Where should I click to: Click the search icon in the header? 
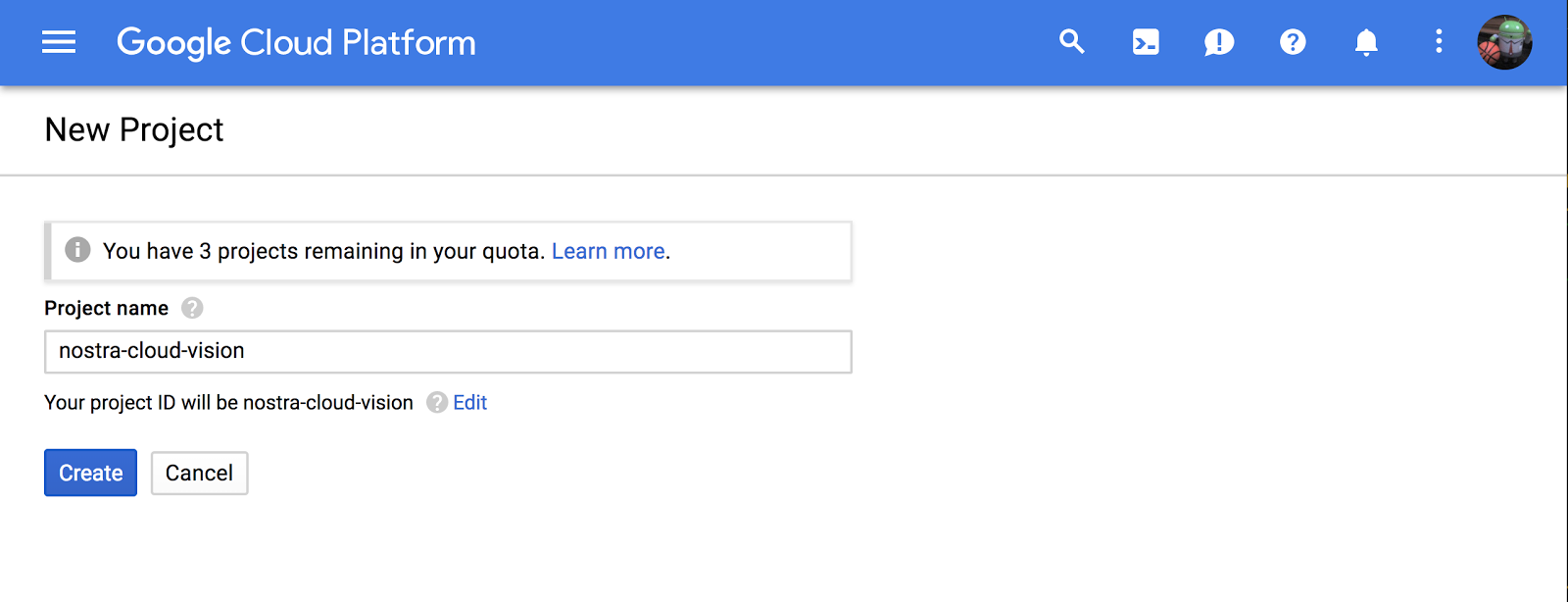[x=1071, y=42]
